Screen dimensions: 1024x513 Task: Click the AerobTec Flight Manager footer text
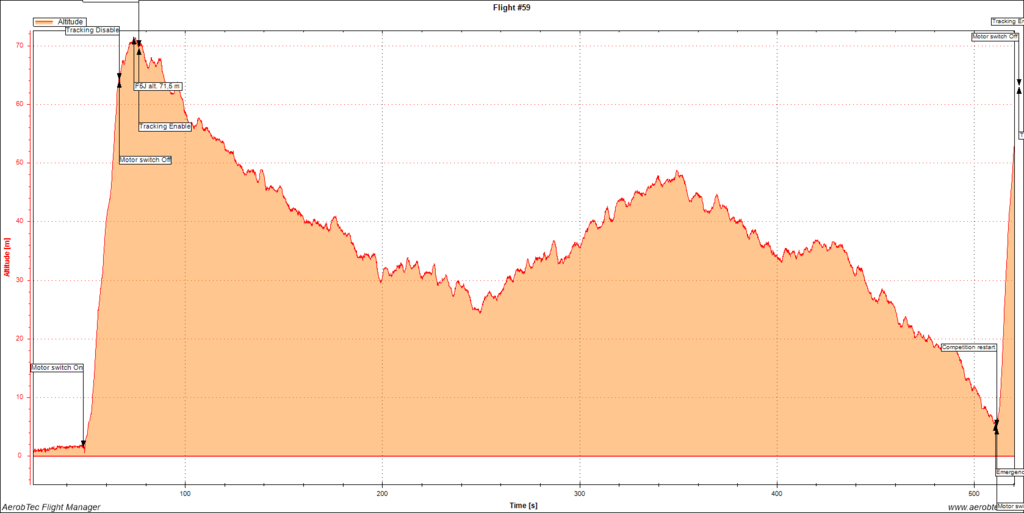click(50, 507)
